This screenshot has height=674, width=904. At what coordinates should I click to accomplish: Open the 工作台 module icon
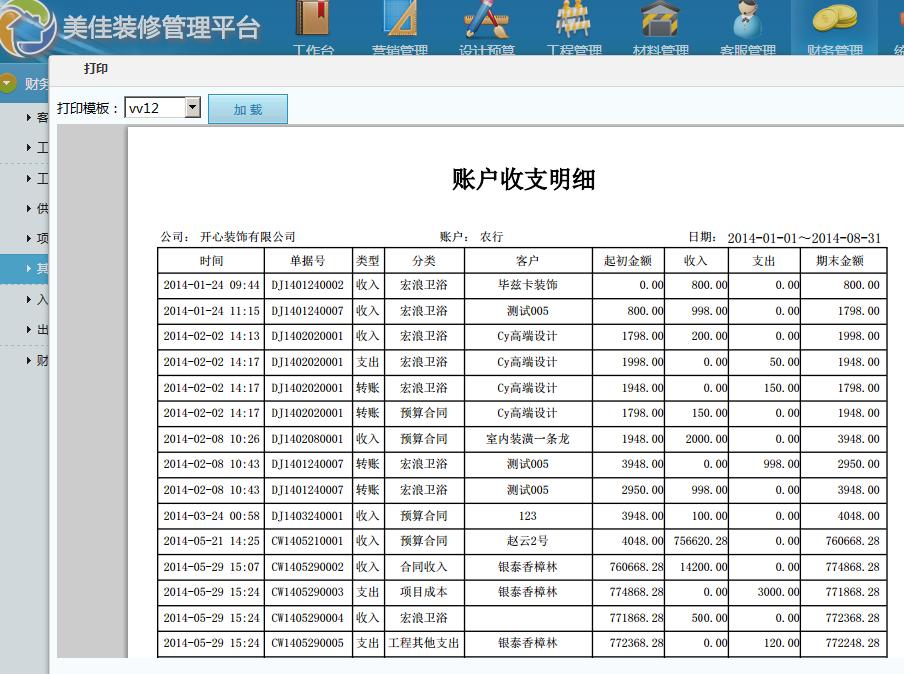(313, 27)
